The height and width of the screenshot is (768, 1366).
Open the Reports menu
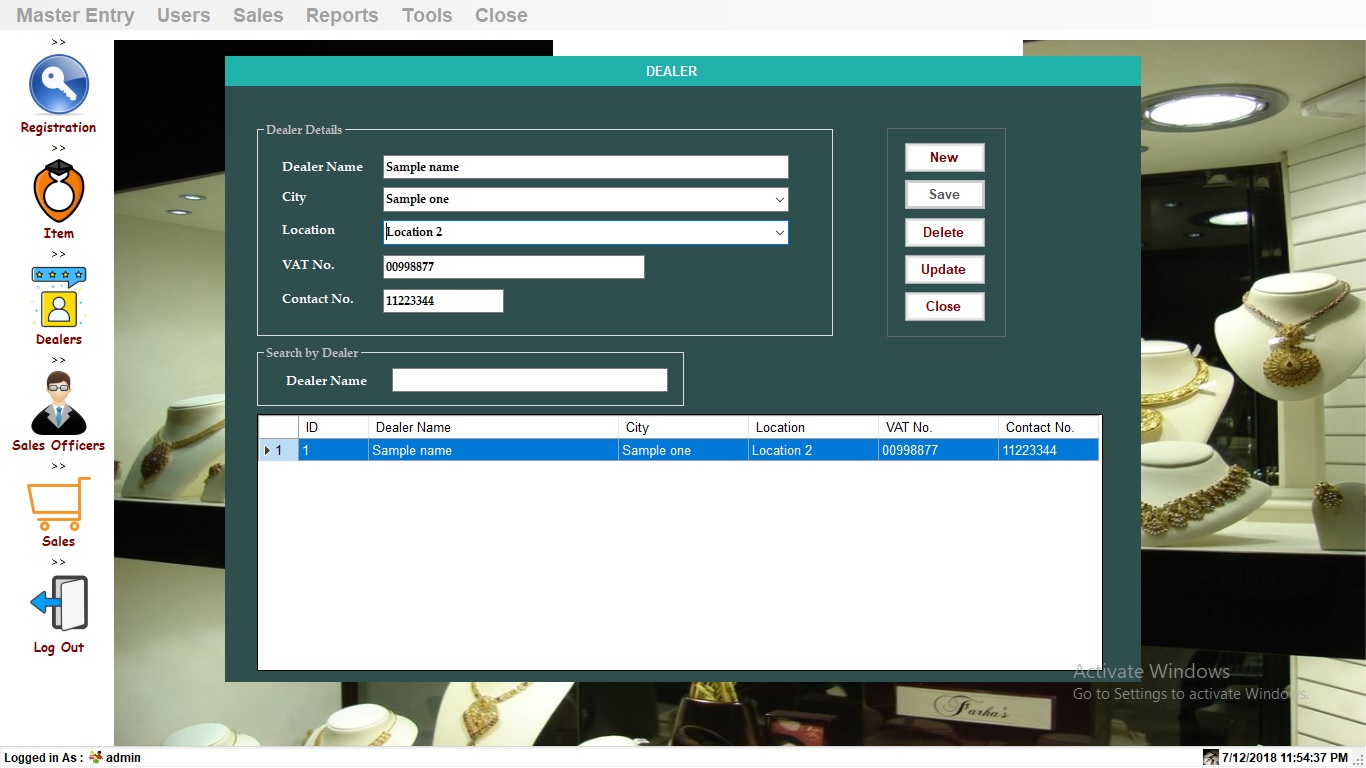click(x=341, y=15)
